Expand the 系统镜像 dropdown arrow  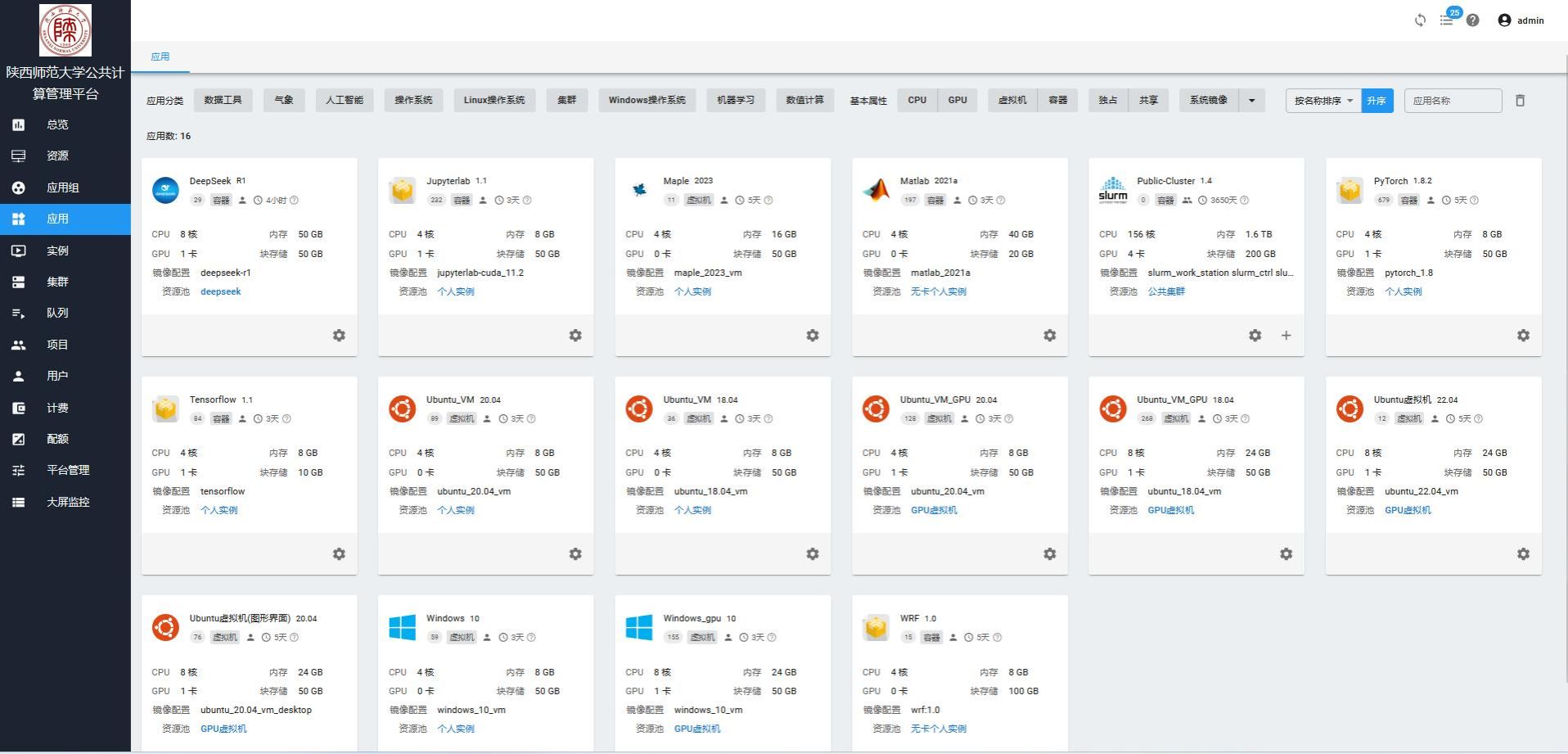(1251, 101)
